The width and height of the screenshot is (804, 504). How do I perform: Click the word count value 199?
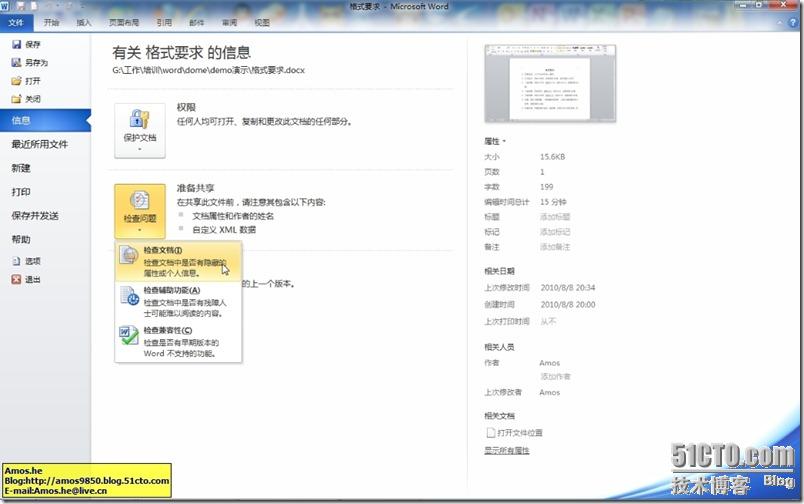tap(547, 187)
